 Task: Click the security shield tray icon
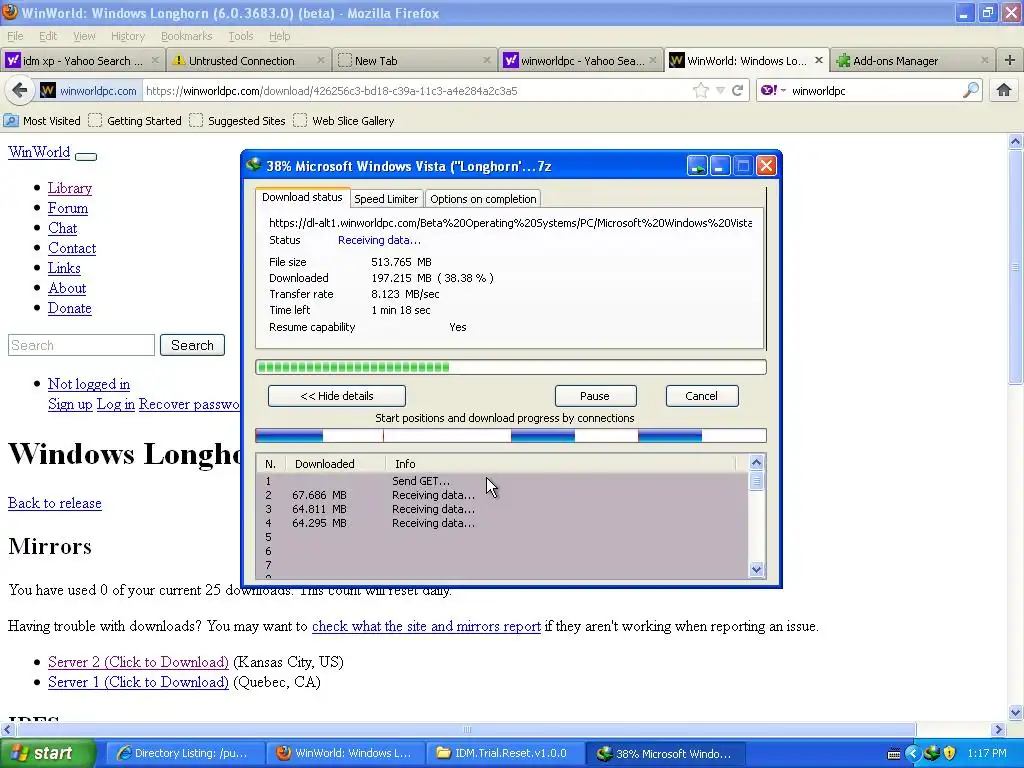pos(950,753)
